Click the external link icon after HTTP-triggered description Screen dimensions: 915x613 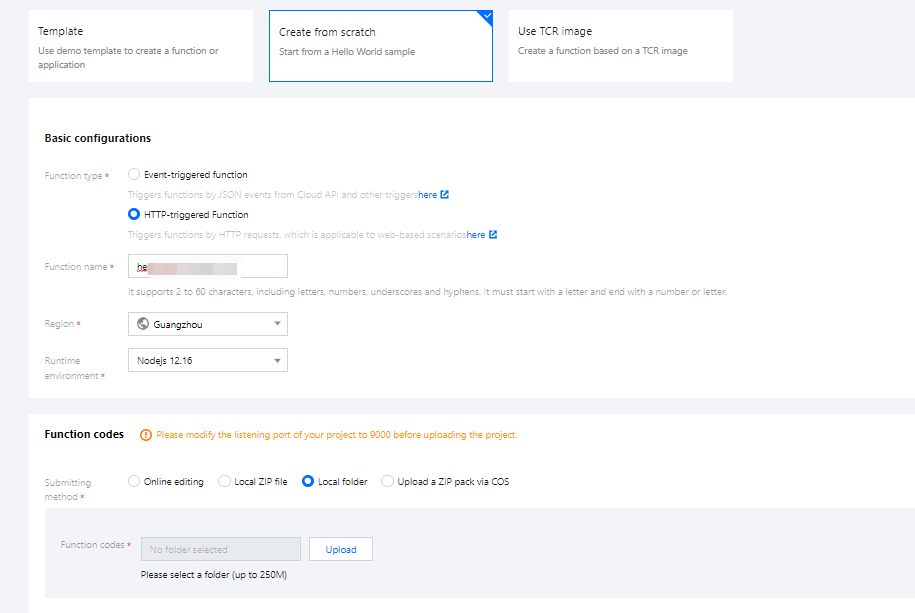pyautogui.click(x=493, y=235)
